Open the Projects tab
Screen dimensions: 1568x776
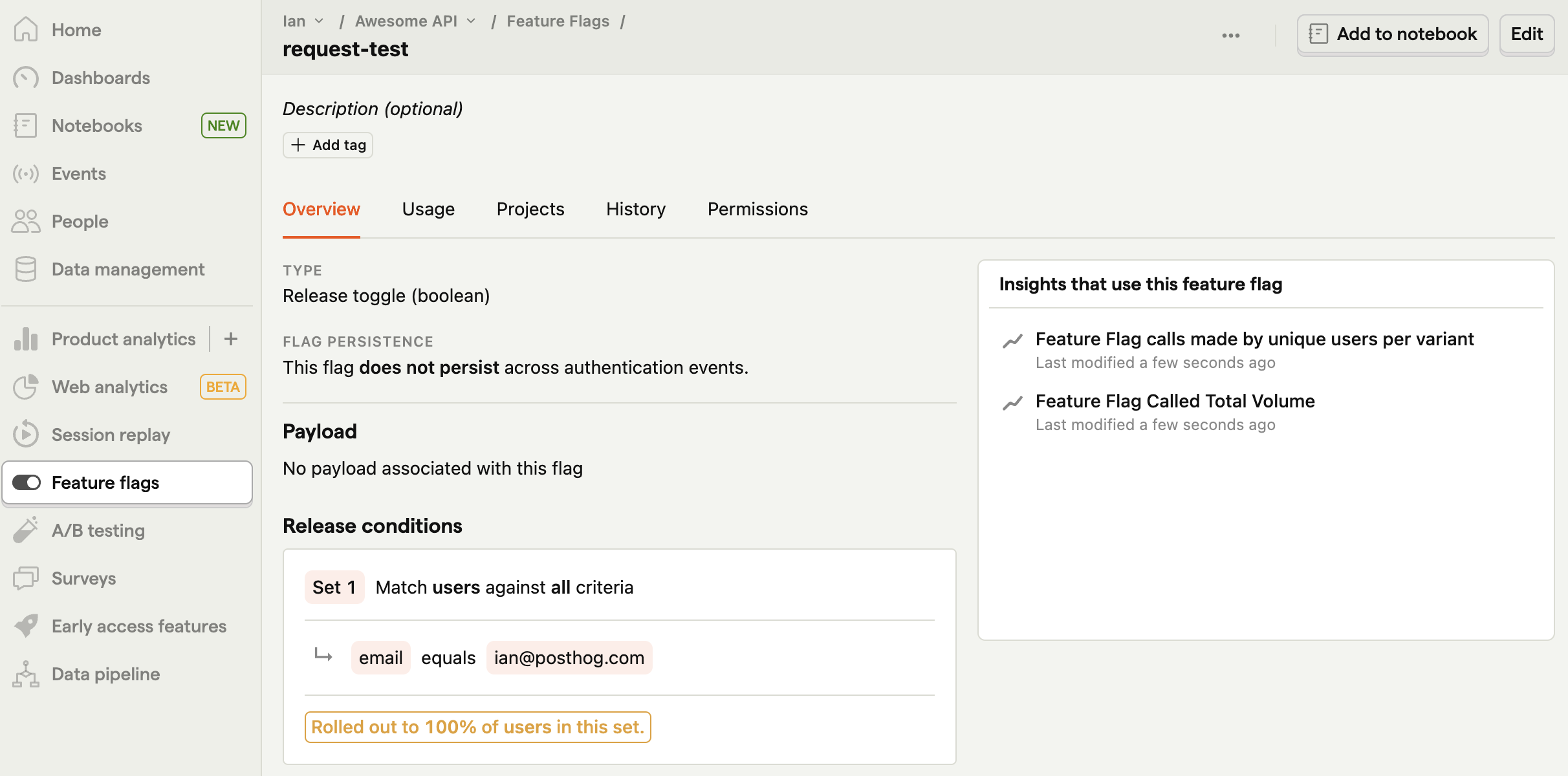click(x=530, y=209)
